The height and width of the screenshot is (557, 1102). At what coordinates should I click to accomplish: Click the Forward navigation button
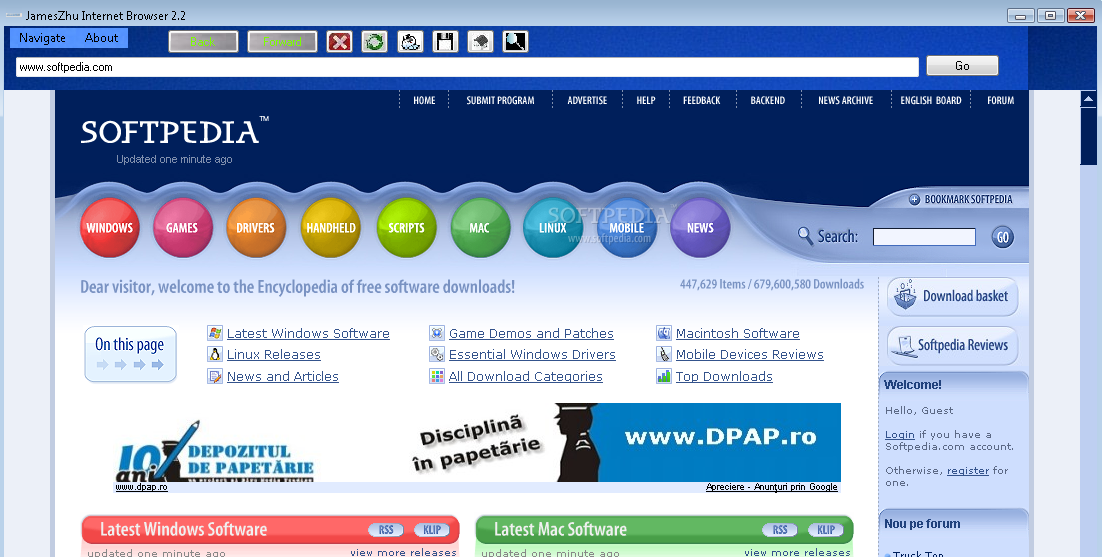(x=282, y=41)
